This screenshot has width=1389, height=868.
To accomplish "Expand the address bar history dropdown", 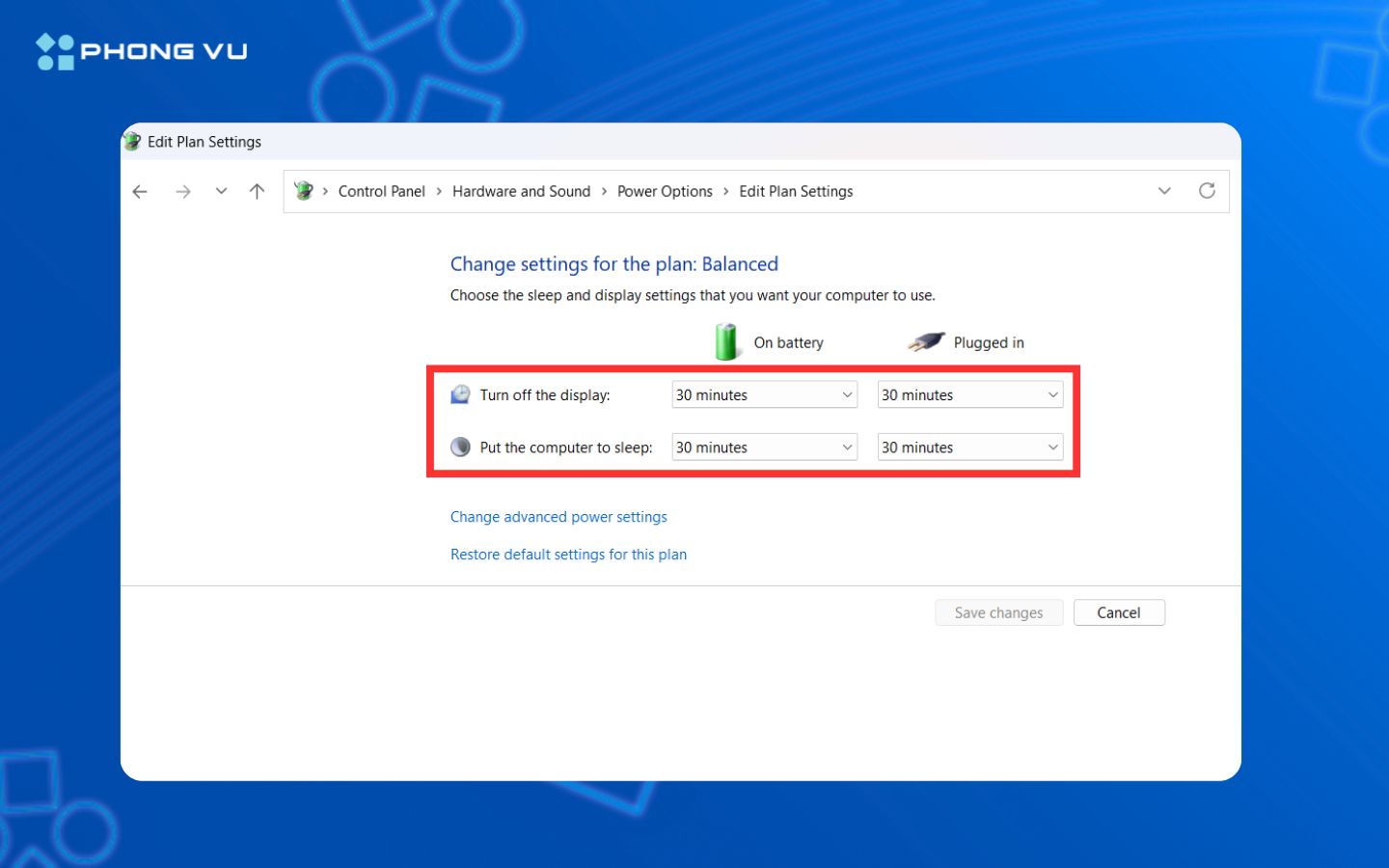I will click(x=1164, y=191).
